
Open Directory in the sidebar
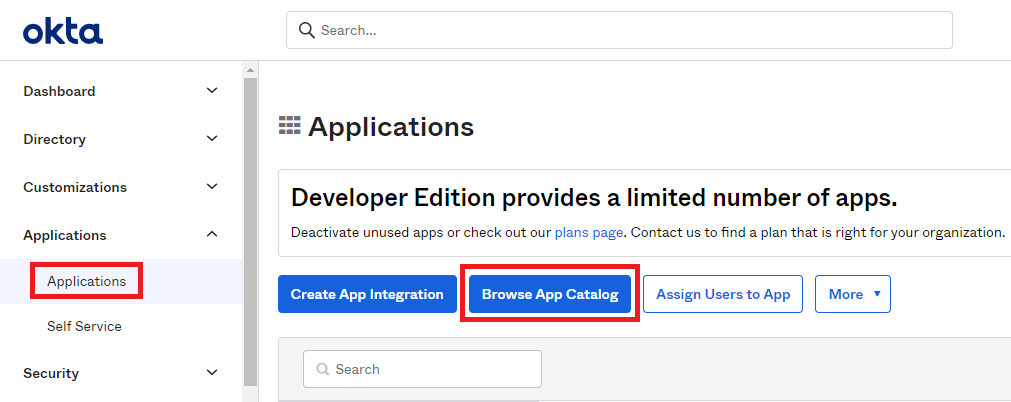54,139
